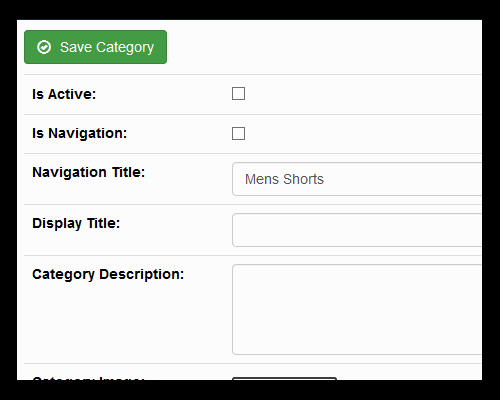Focus the Navigation Title input field
500x400 pixels.
click(x=357, y=179)
